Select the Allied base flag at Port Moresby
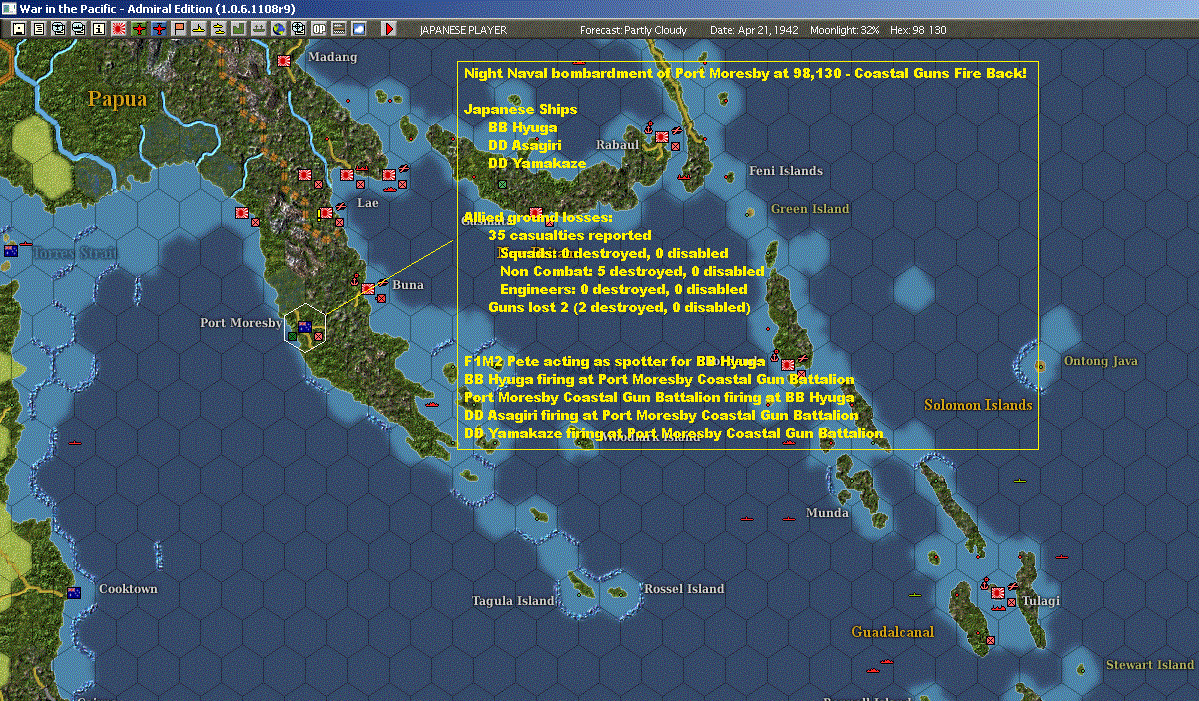1199x701 pixels. coord(304,326)
